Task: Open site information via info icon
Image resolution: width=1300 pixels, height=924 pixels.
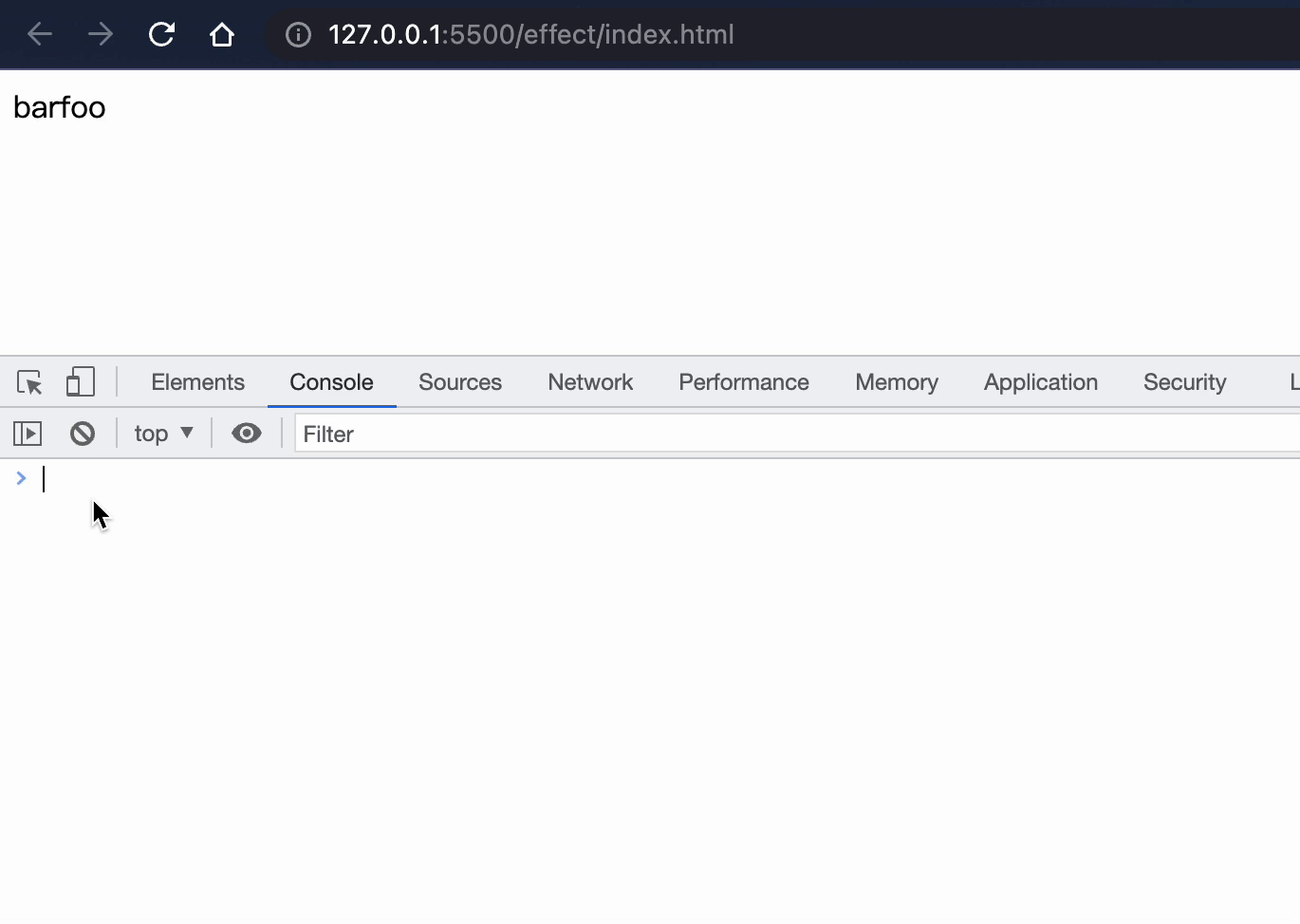Action: click(x=297, y=34)
